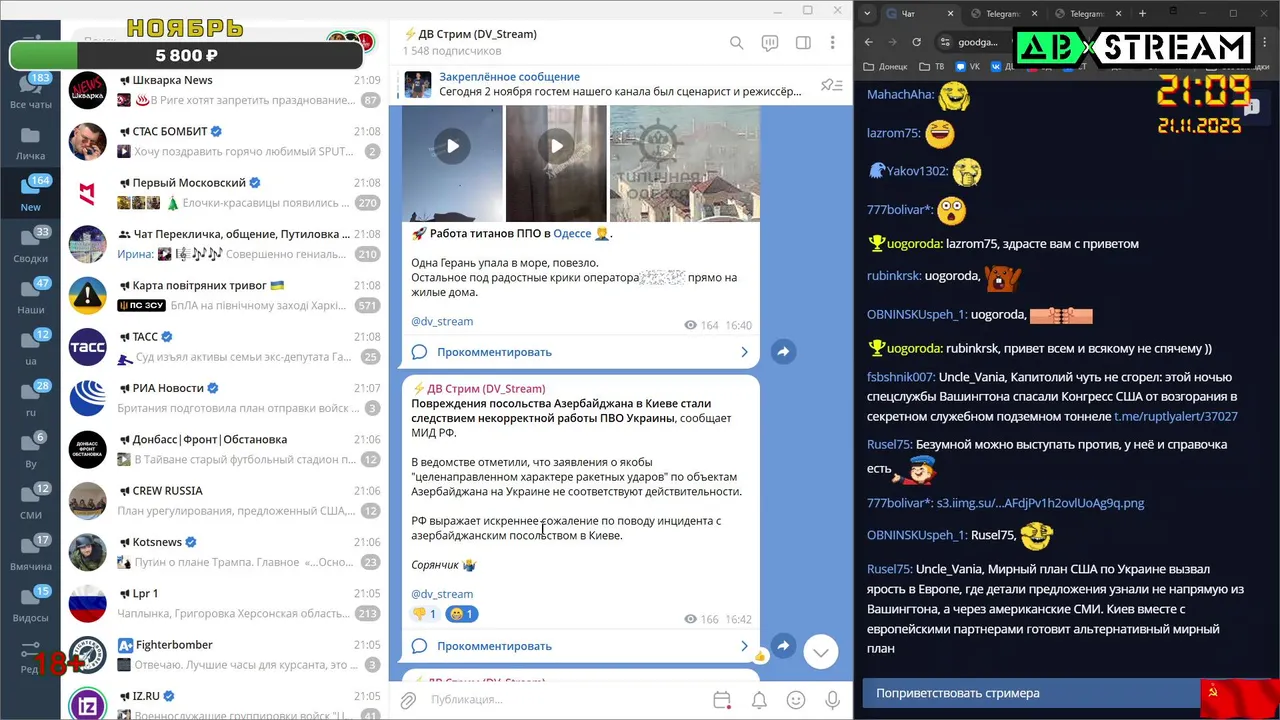Open the three-dot channel menu

(x=832, y=43)
